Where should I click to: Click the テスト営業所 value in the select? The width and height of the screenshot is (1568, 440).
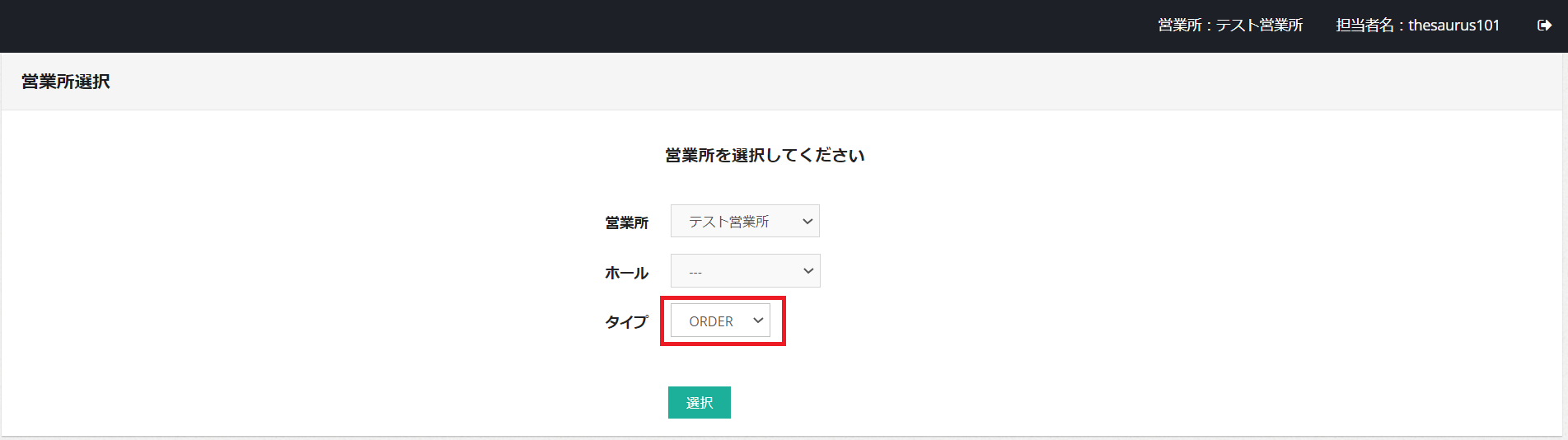[x=728, y=222]
